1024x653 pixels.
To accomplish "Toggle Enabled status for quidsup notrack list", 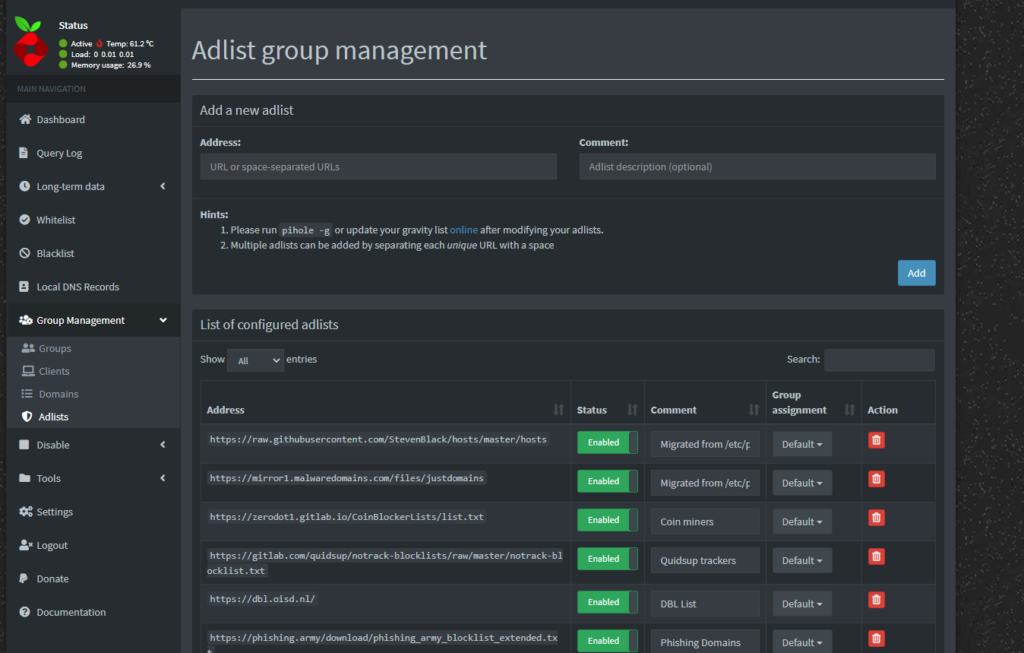I will [607, 559].
